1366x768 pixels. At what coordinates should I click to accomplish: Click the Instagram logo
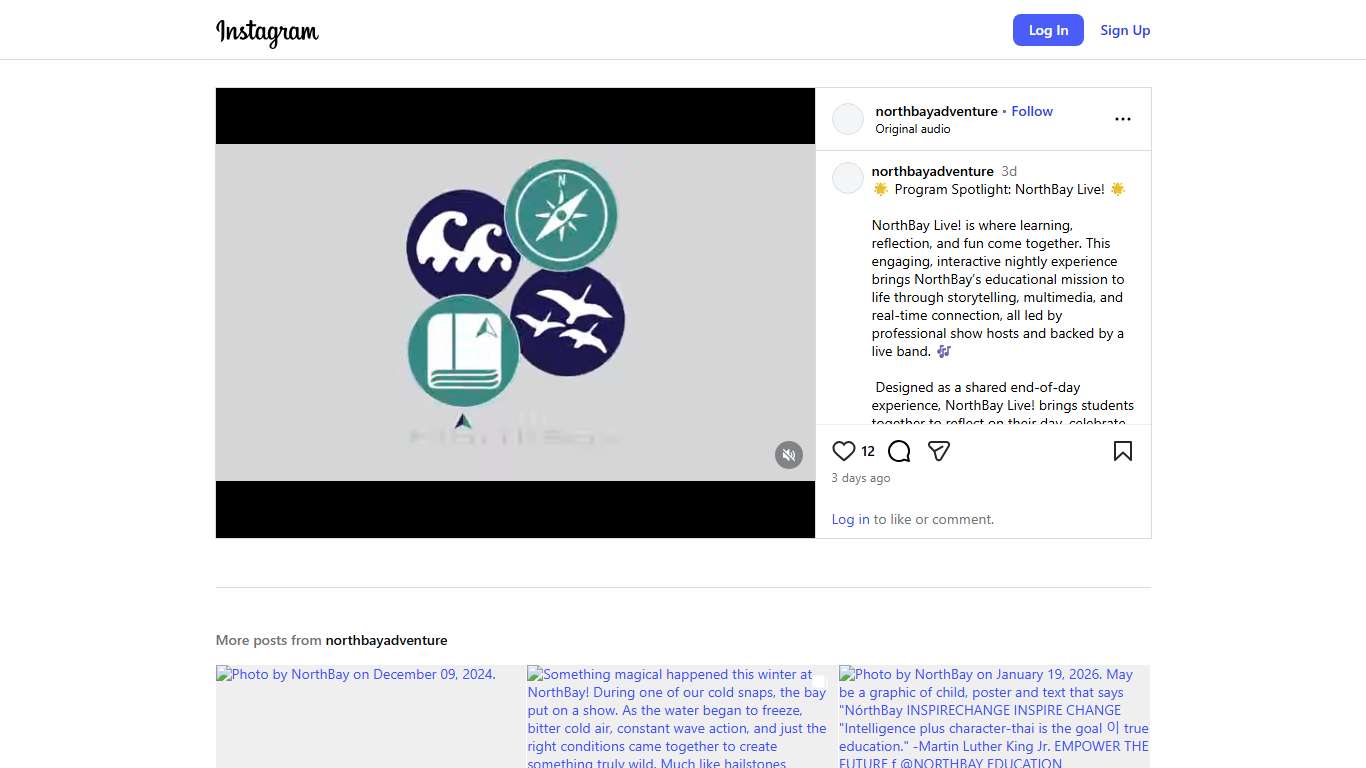pyautogui.click(x=267, y=31)
